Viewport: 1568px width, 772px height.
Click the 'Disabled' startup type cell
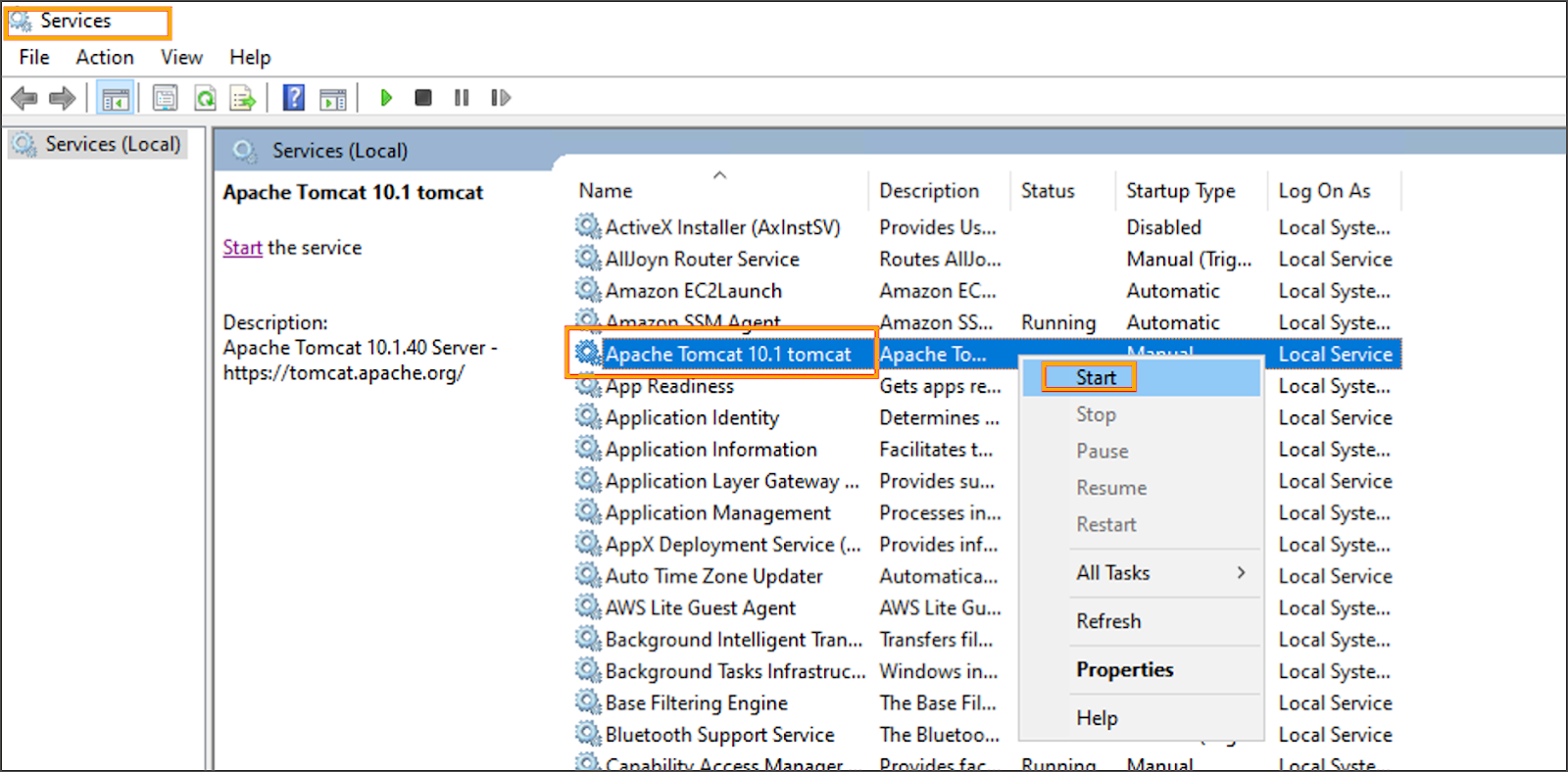tap(1163, 227)
